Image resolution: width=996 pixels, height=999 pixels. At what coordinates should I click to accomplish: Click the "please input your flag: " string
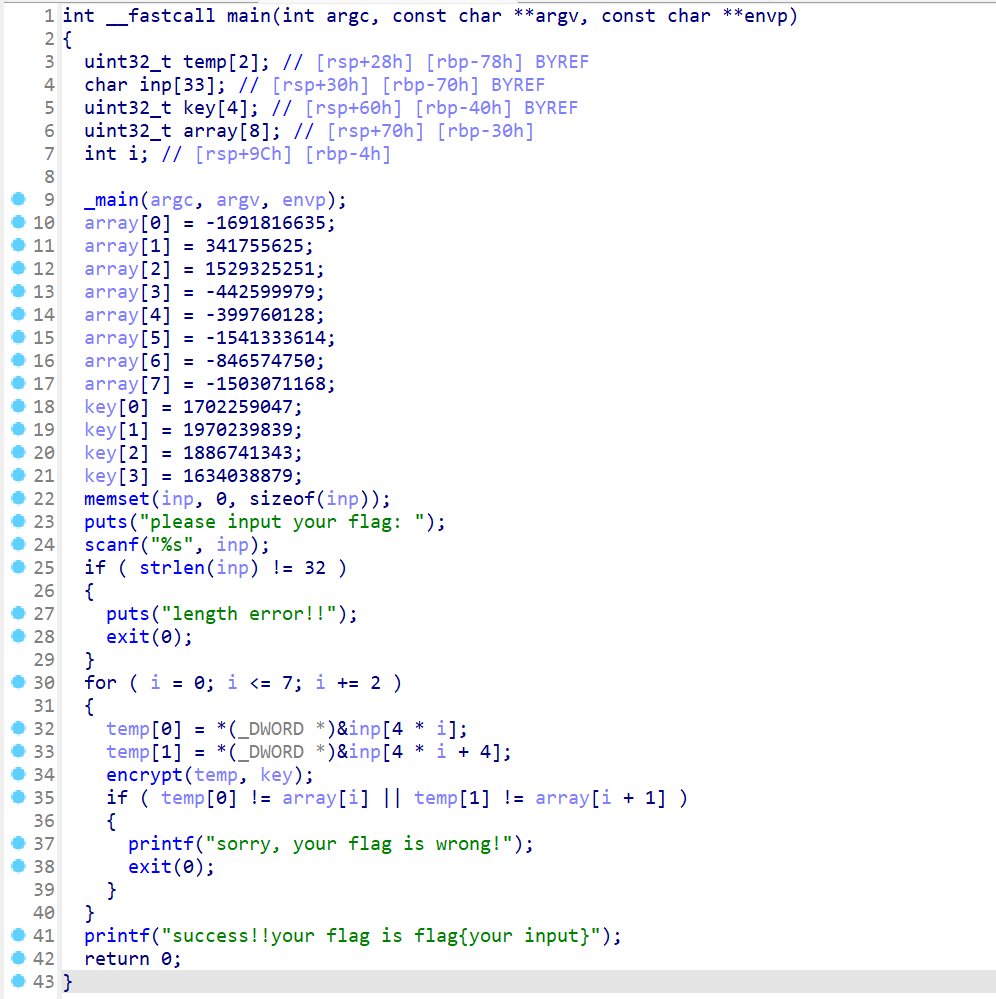[x=282, y=522]
